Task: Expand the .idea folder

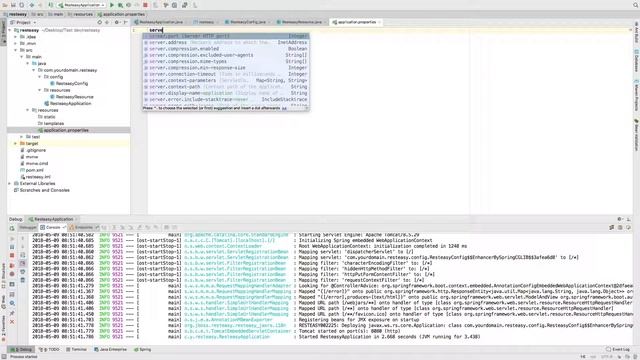Action: click(16, 37)
